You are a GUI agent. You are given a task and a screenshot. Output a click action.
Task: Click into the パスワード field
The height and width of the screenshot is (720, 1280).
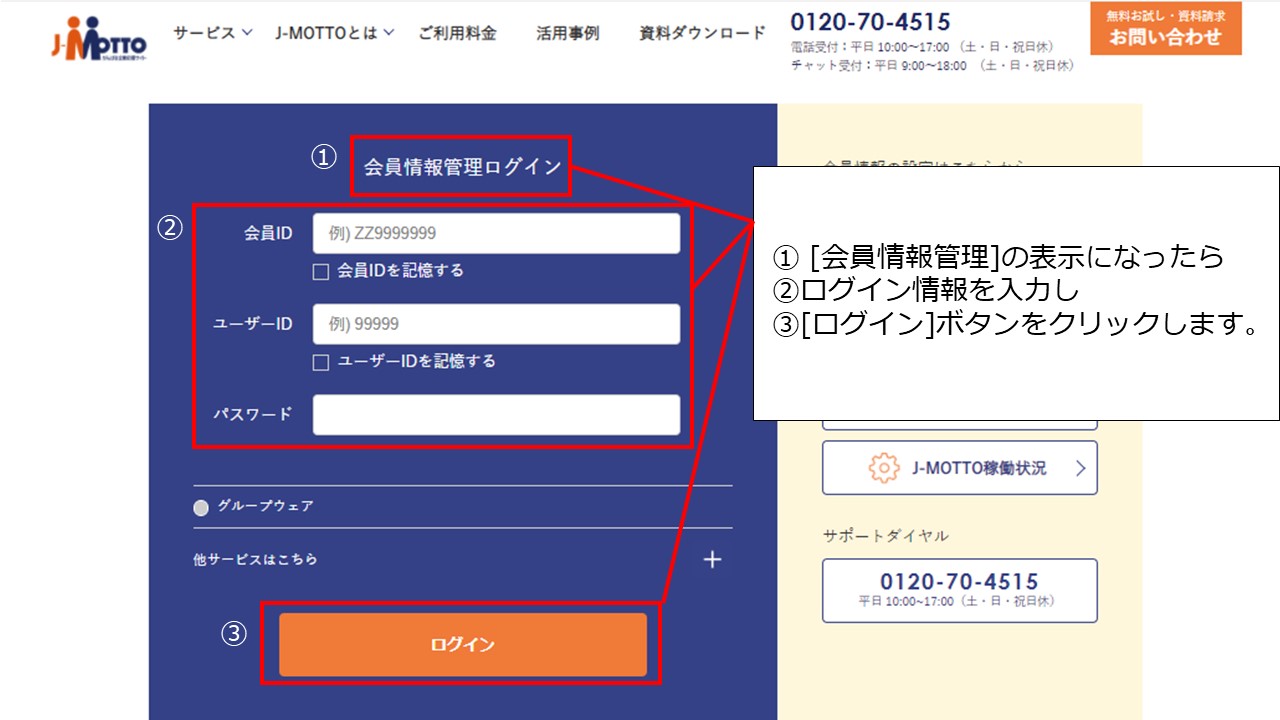pos(496,415)
